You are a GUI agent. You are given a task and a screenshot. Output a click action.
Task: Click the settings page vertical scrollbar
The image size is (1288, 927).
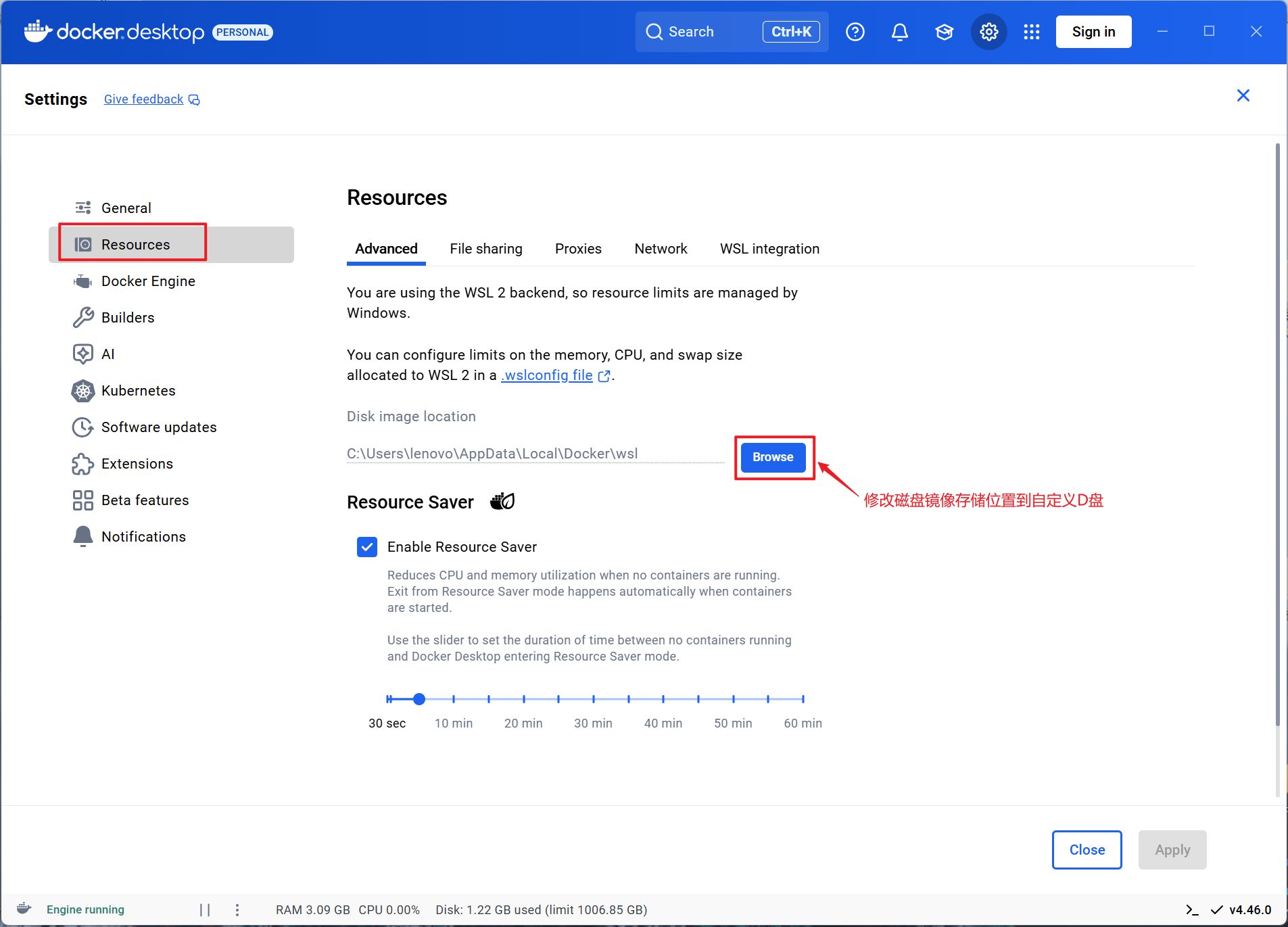tap(1277, 434)
